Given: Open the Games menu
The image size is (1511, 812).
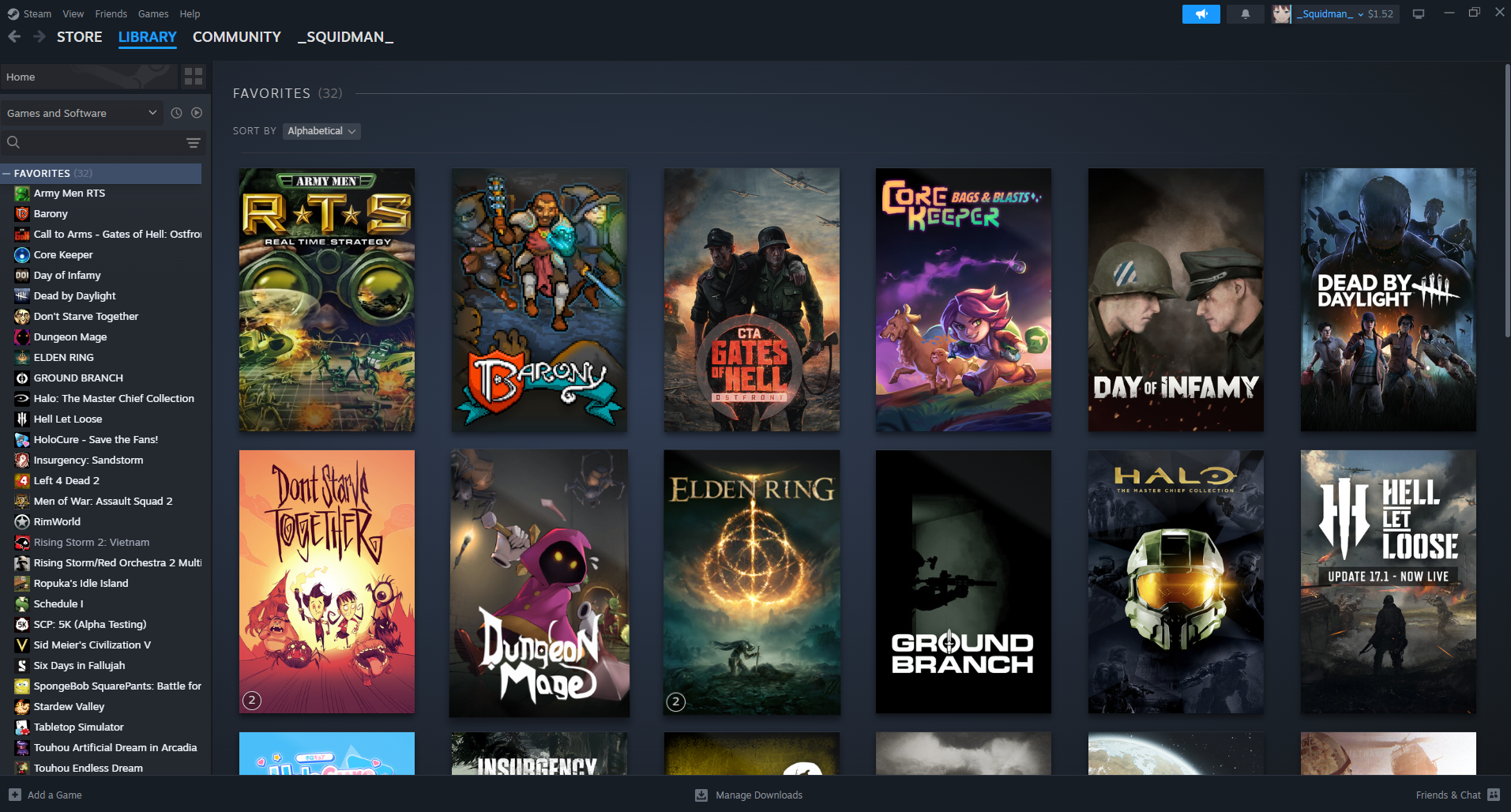Looking at the screenshot, I should 153,14.
